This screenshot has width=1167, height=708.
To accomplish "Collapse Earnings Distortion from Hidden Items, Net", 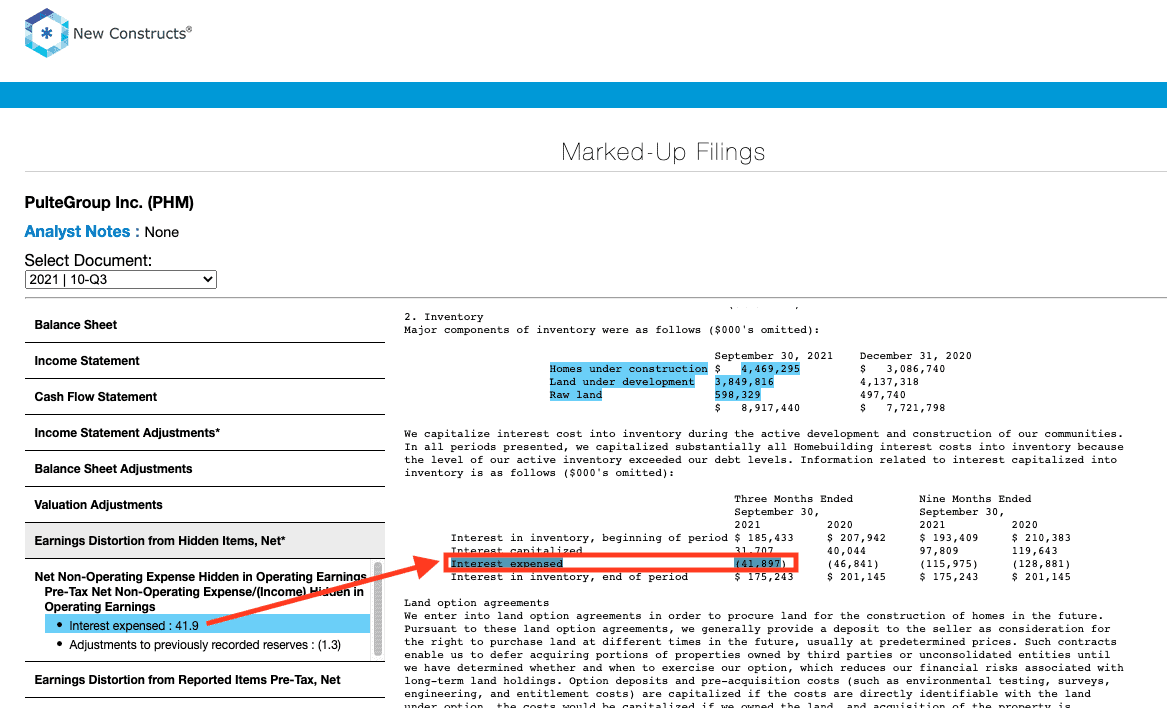I will pos(205,540).
